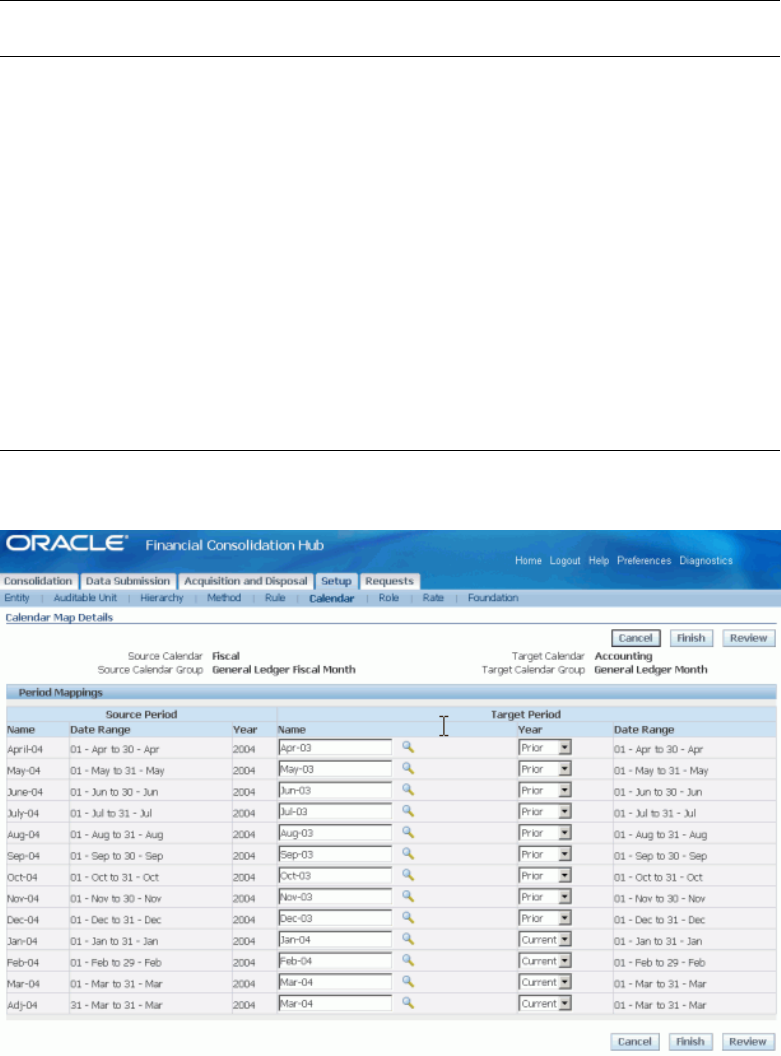Viewport: 781px width, 1056px height.
Task: Click the Oracle logo
Action: pos(67,543)
